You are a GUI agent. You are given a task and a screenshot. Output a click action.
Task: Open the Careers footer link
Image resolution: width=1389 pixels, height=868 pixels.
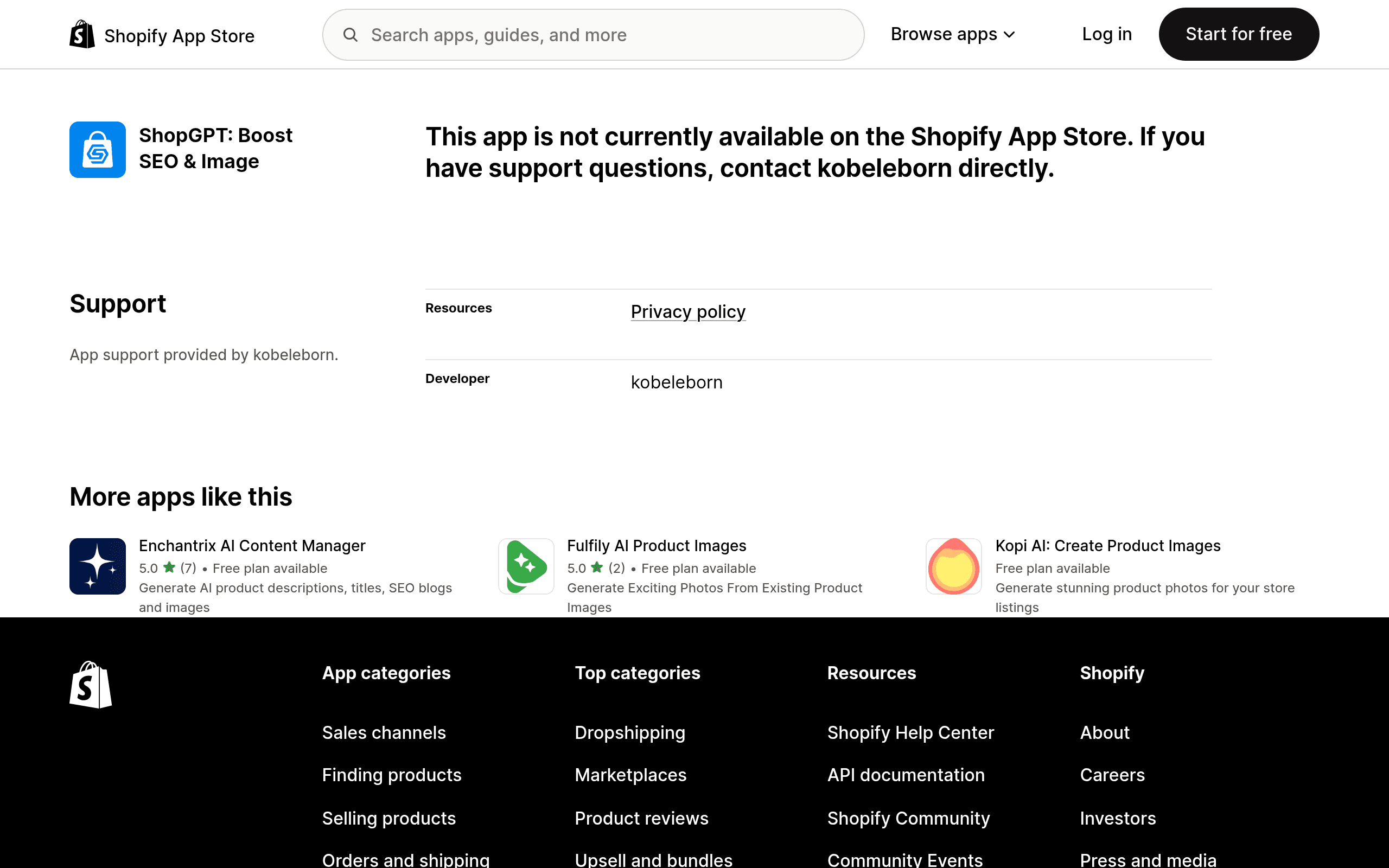[1112, 775]
